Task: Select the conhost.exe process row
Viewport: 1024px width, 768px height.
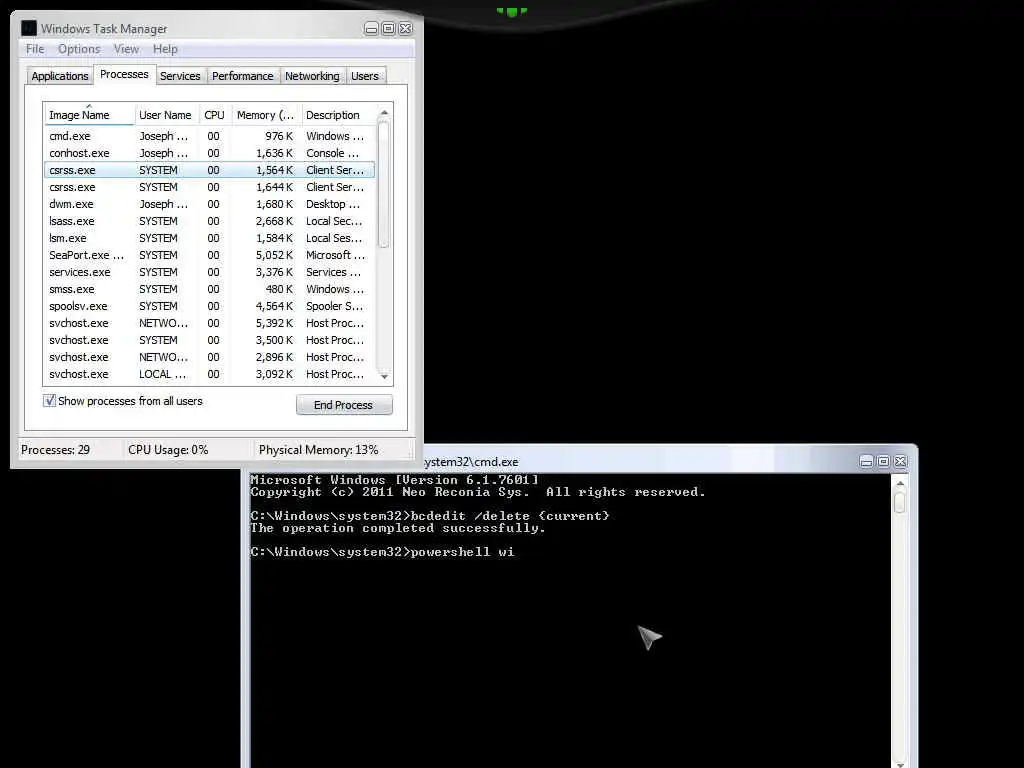Action: click(x=209, y=153)
